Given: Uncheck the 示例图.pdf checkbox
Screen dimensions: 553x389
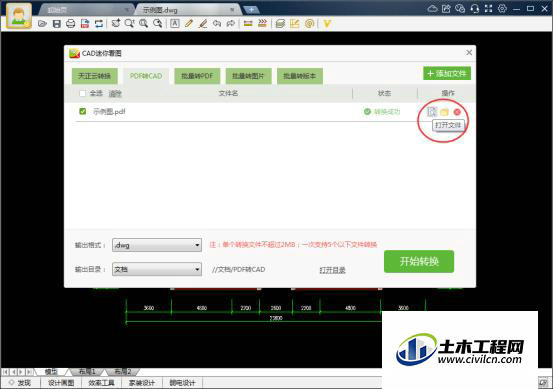Looking at the screenshot, I should coord(83,111).
